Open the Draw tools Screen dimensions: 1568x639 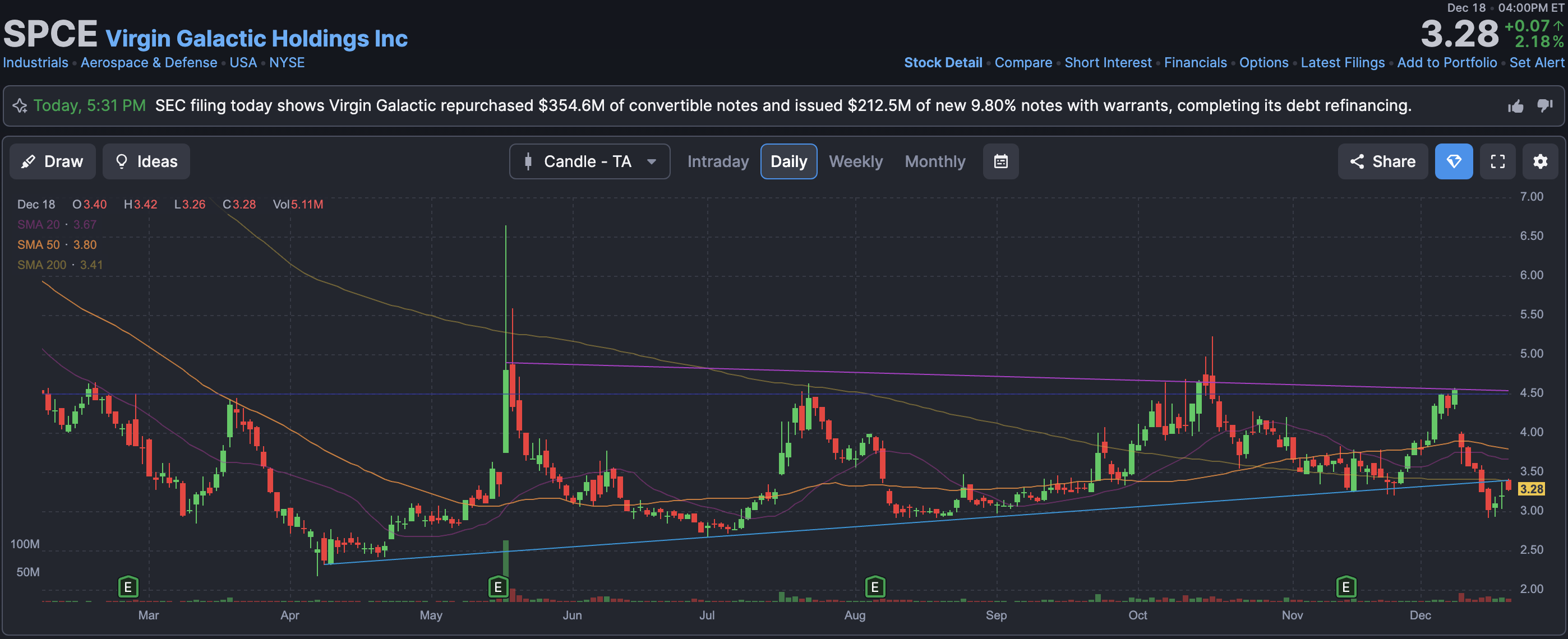point(52,161)
